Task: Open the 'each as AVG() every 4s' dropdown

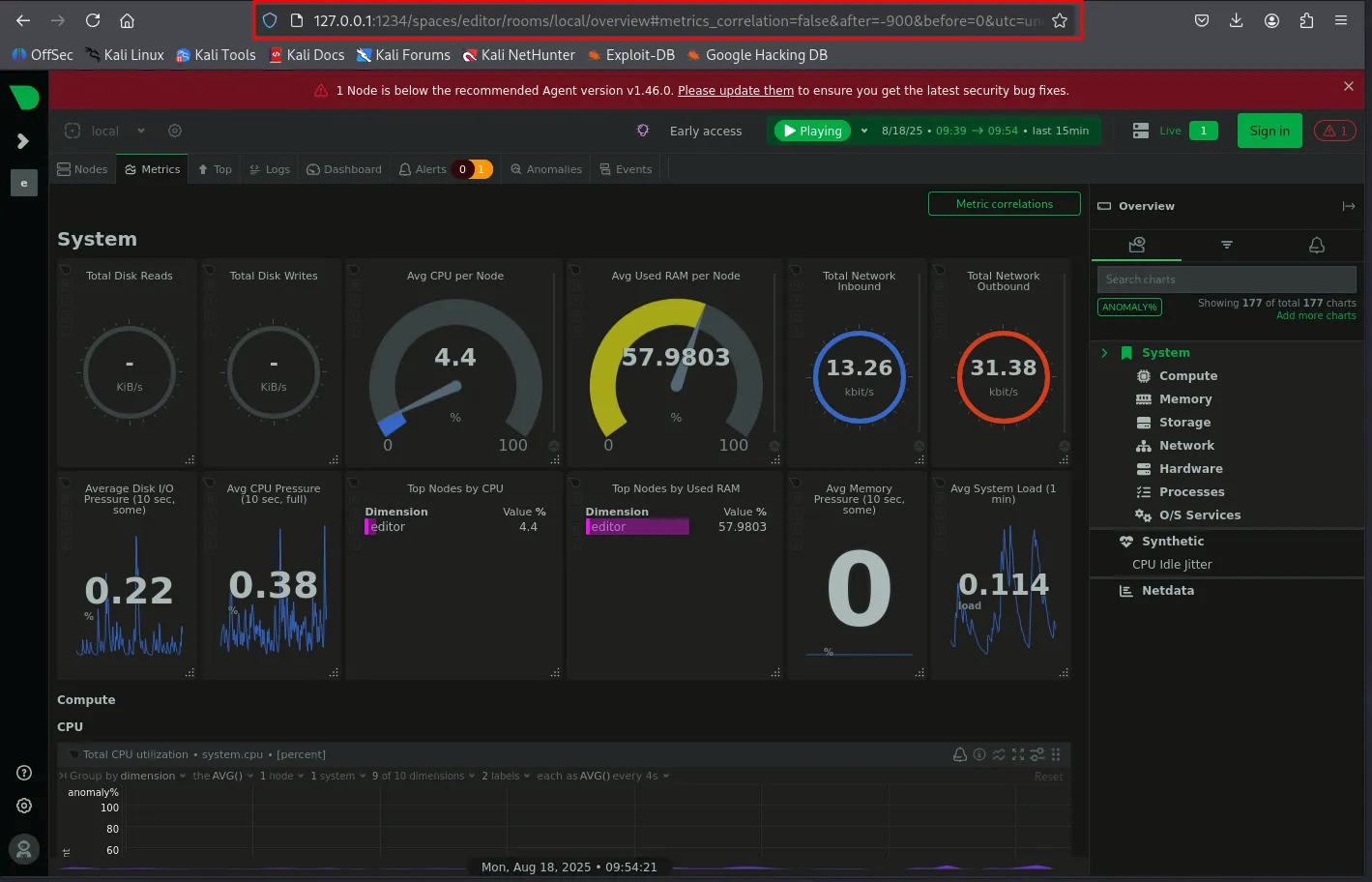Action: (603, 776)
